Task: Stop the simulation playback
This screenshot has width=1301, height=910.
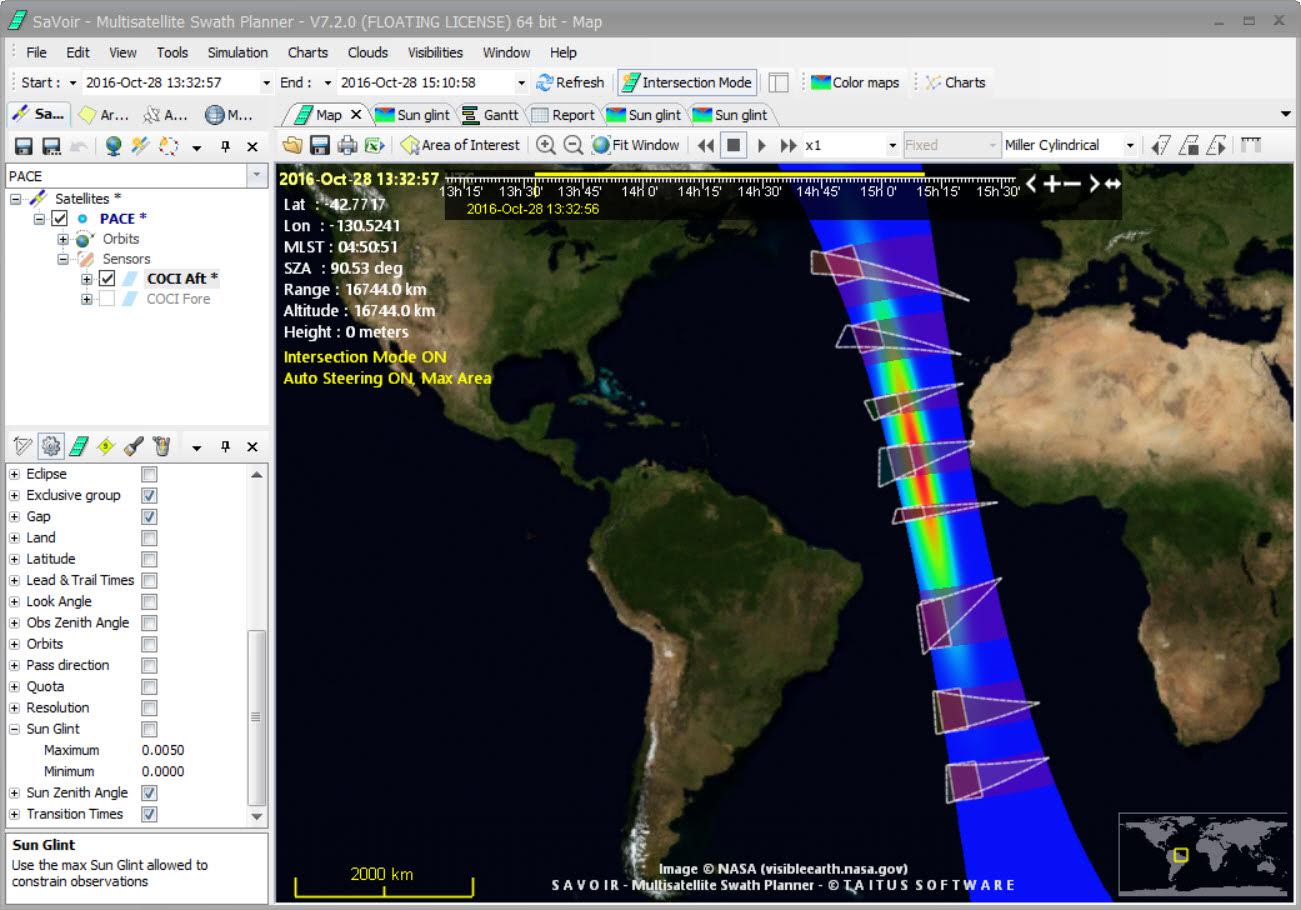Action: [x=733, y=146]
